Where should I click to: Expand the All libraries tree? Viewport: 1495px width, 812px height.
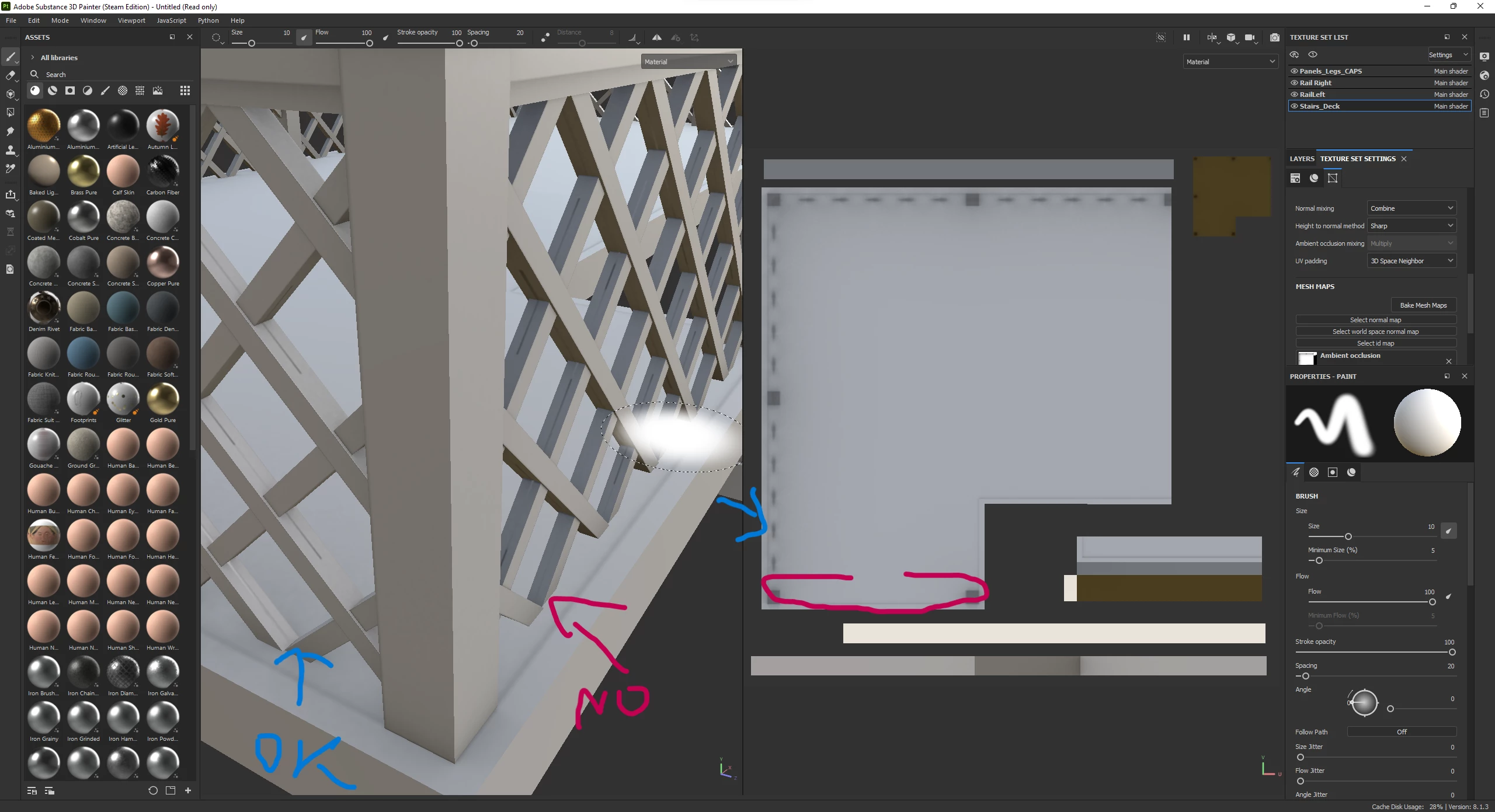point(33,58)
